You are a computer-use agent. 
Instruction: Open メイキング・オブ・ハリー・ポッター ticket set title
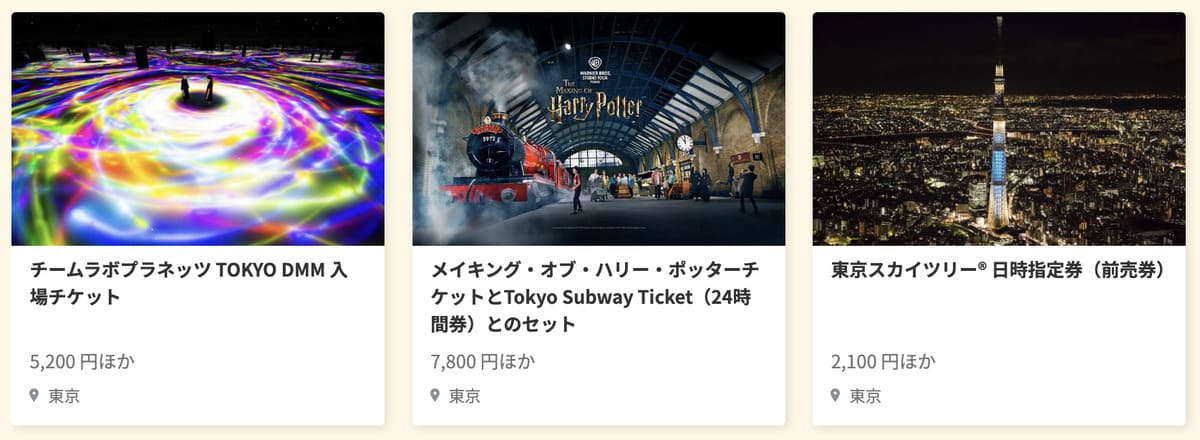(594, 297)
